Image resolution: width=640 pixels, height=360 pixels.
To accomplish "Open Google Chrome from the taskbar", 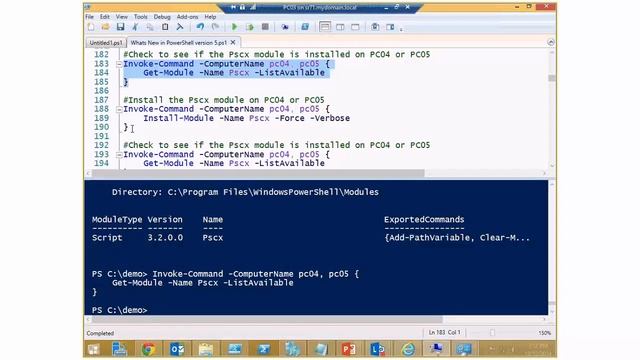I will click(148, 349).
